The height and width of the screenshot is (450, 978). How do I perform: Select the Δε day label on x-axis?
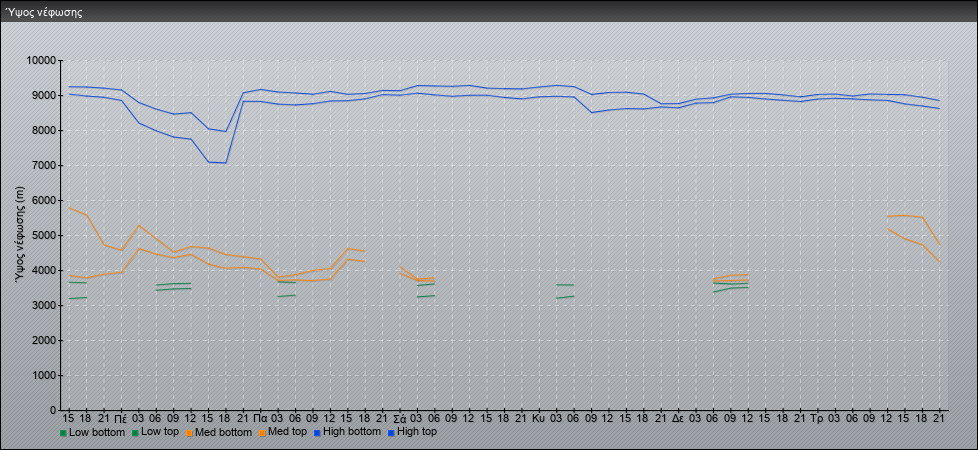pyautogui.click(x=679, y=419)
